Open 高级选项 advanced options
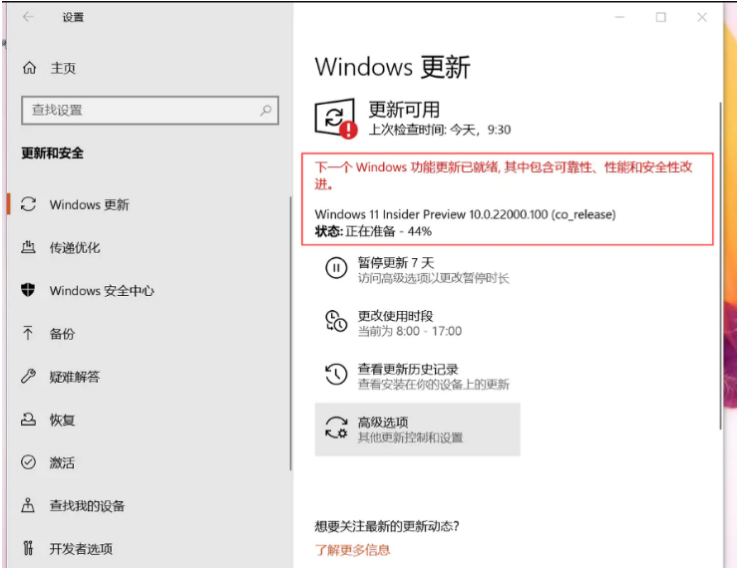Image resolution: width=737 pixels, height=568 pixels. [x=417, y=429]
